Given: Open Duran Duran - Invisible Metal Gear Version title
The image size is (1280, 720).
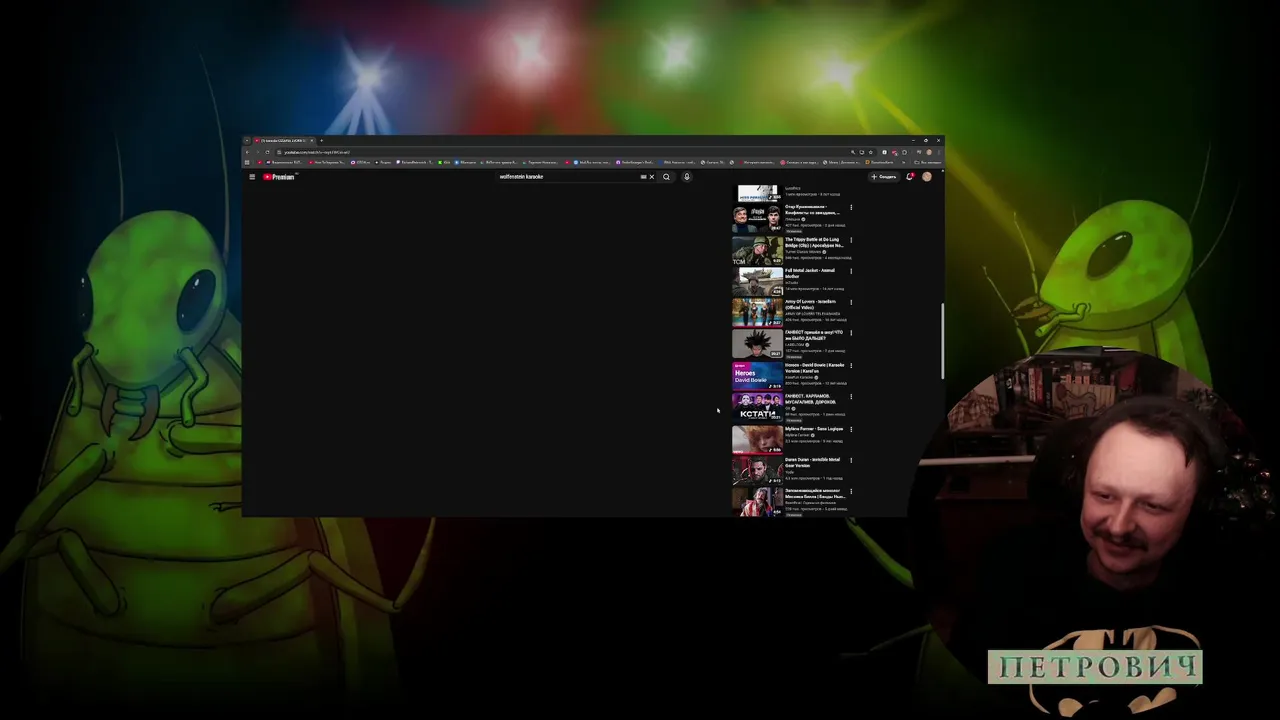Looking at the screenshot, I should tap(813, 463).
